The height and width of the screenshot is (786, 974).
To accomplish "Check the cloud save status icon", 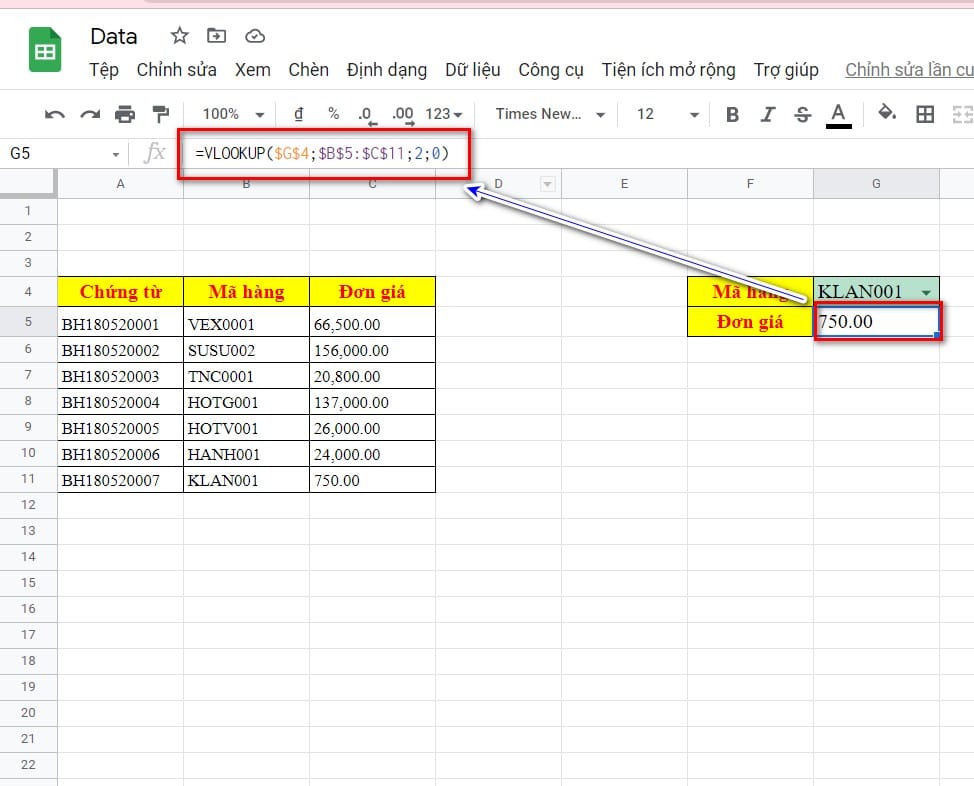I will tap(255, 37).
